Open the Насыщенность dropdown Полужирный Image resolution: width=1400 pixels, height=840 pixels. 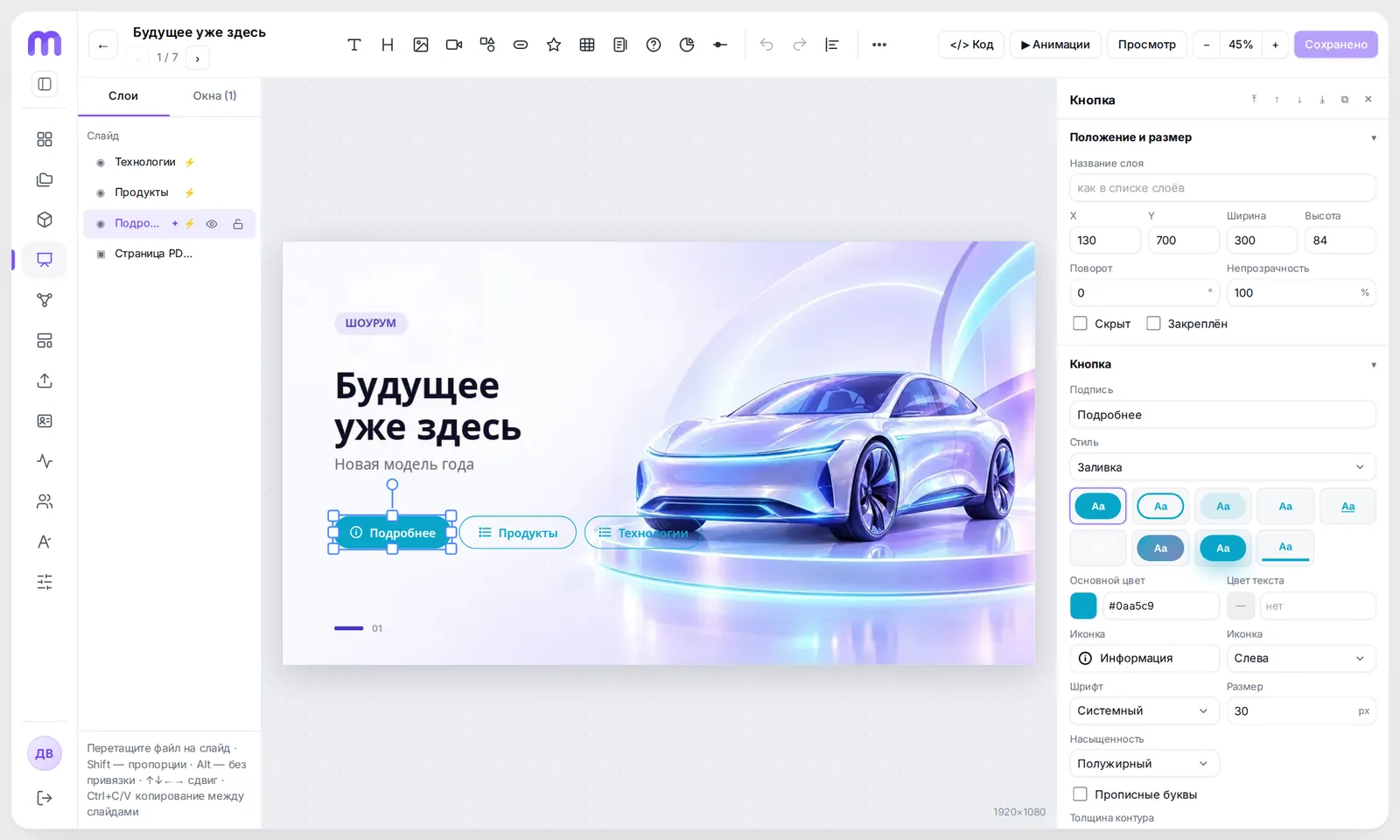(1144, 764)
